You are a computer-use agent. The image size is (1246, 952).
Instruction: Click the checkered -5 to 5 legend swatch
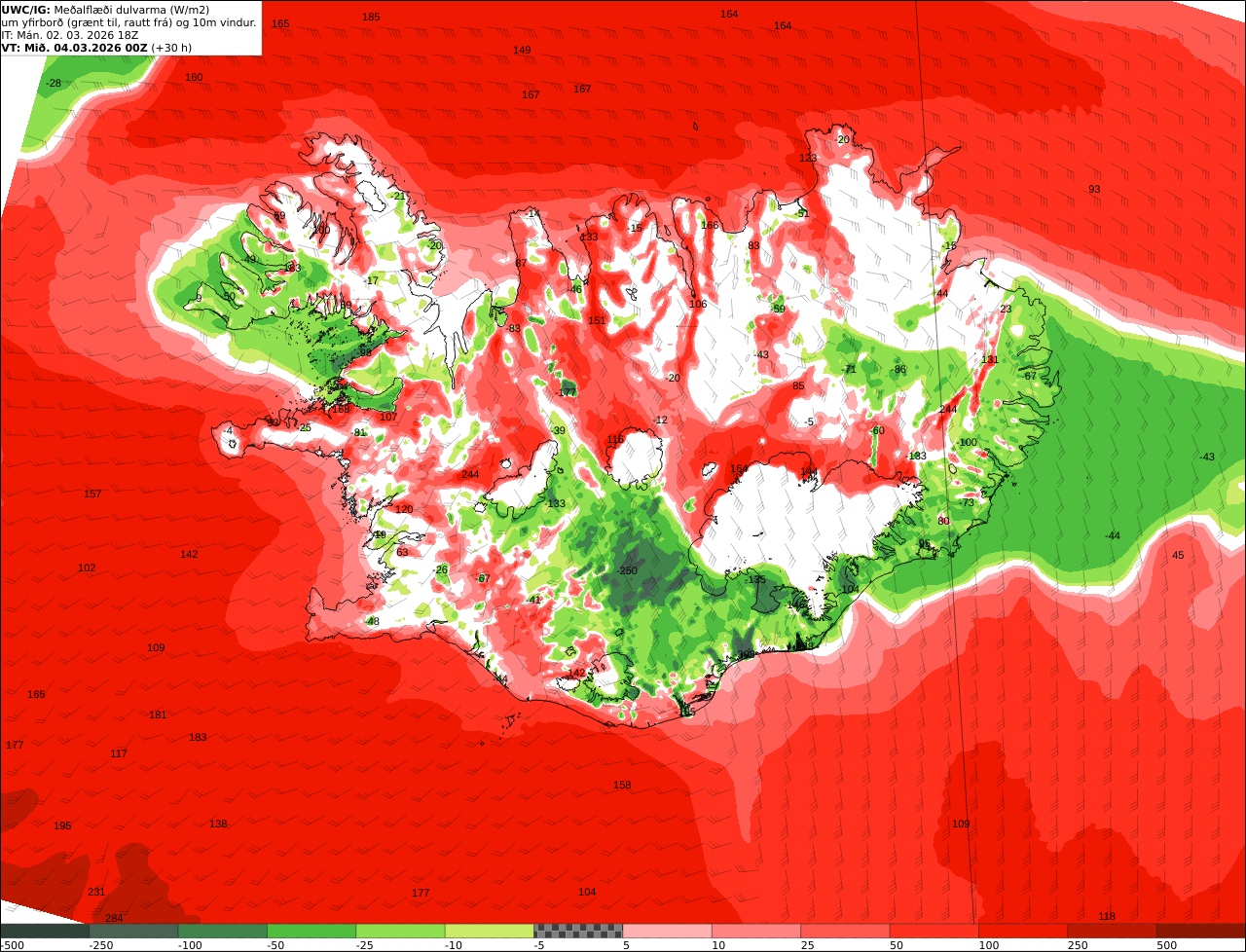click(x=578, y=931)
